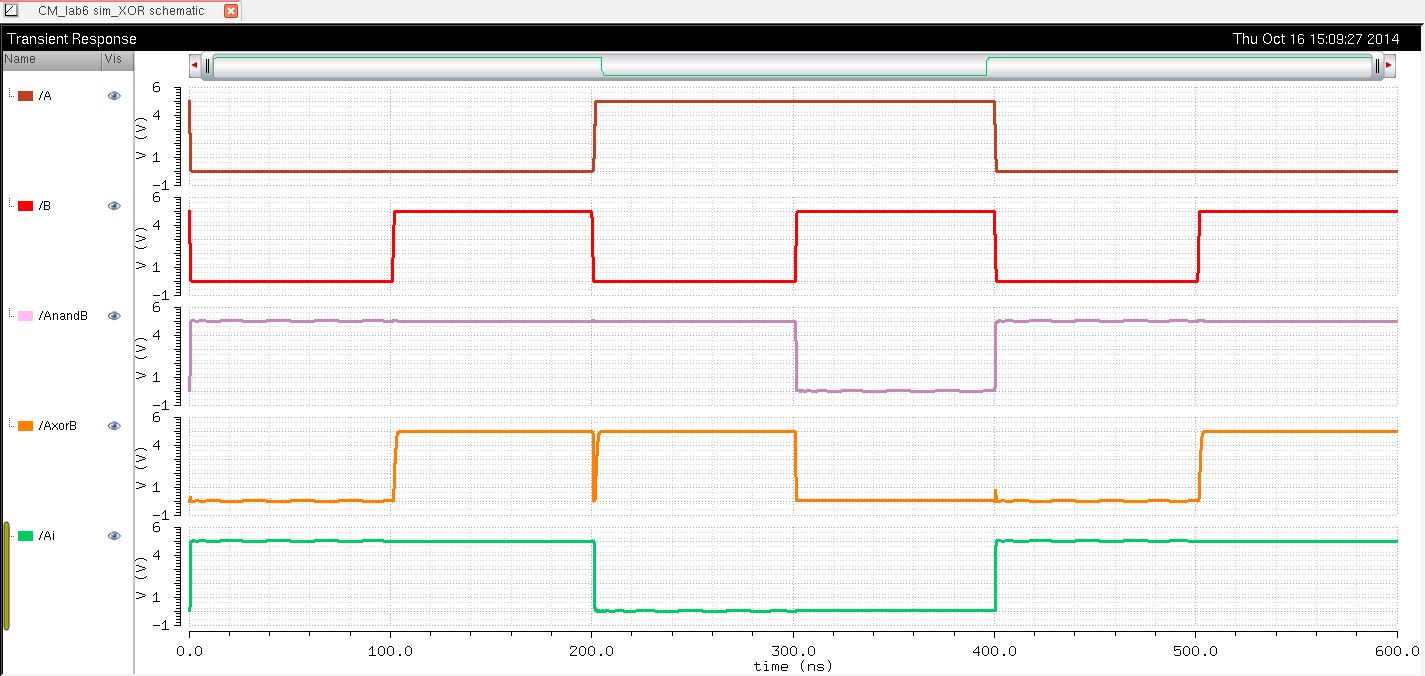Click the orange /AxorB color swatch

coord(26,425)
